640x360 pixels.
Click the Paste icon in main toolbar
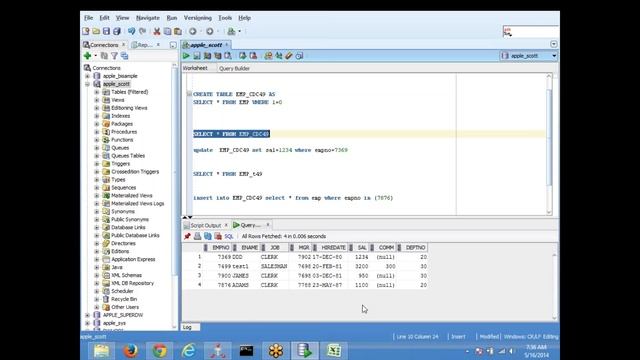[x=178, y=31]
